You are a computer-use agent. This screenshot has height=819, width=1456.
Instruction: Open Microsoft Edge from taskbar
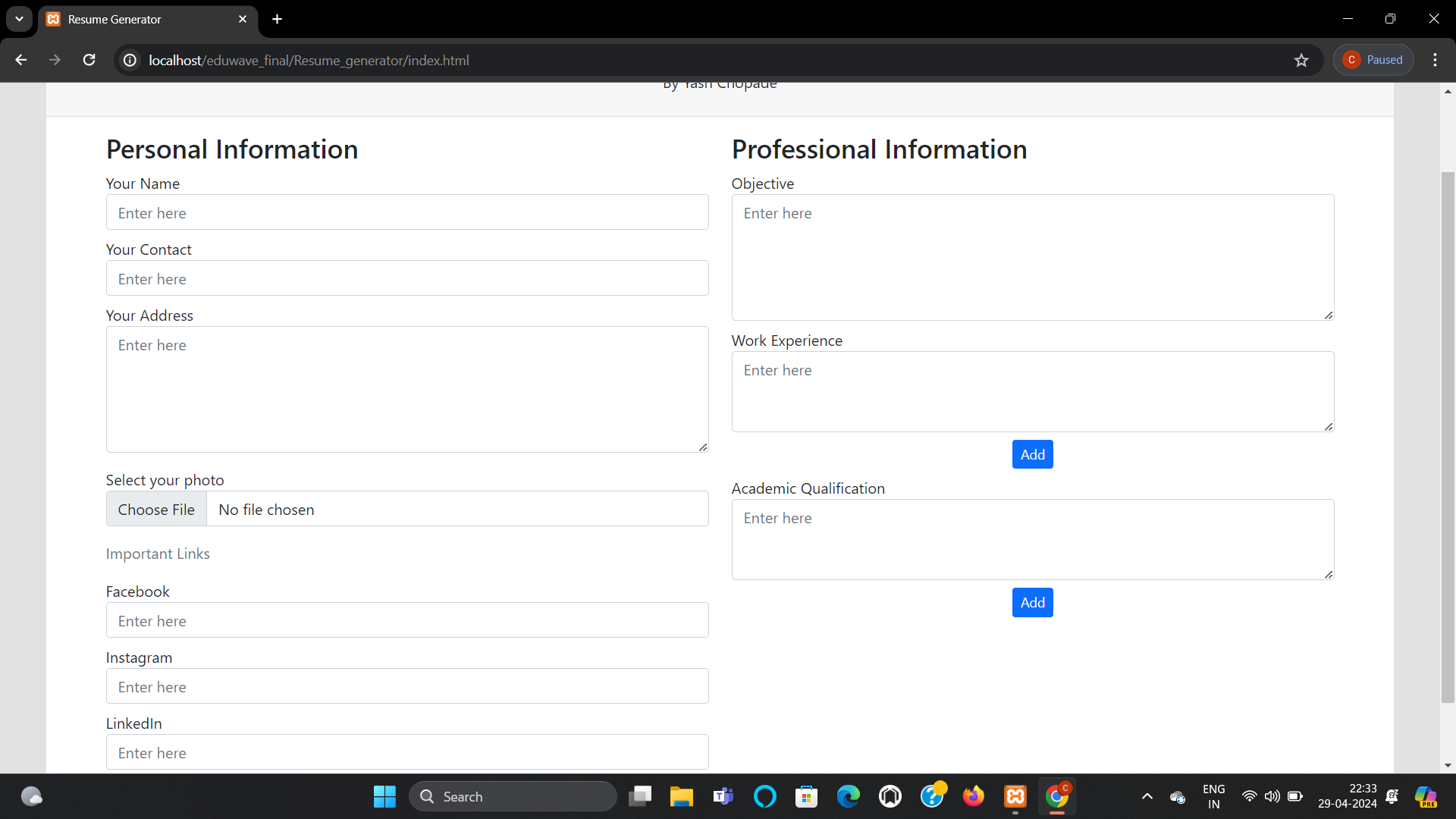848,796
